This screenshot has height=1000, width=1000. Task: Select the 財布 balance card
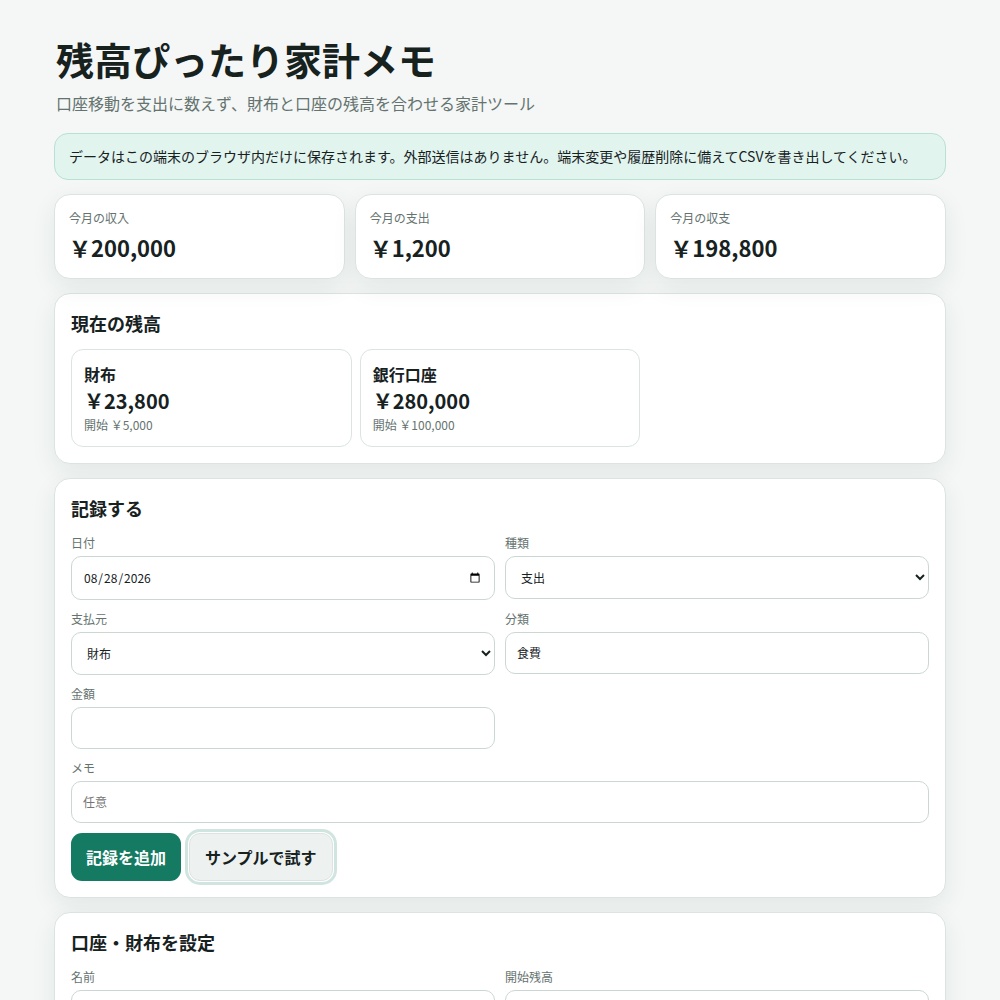[x=211, y=398]
